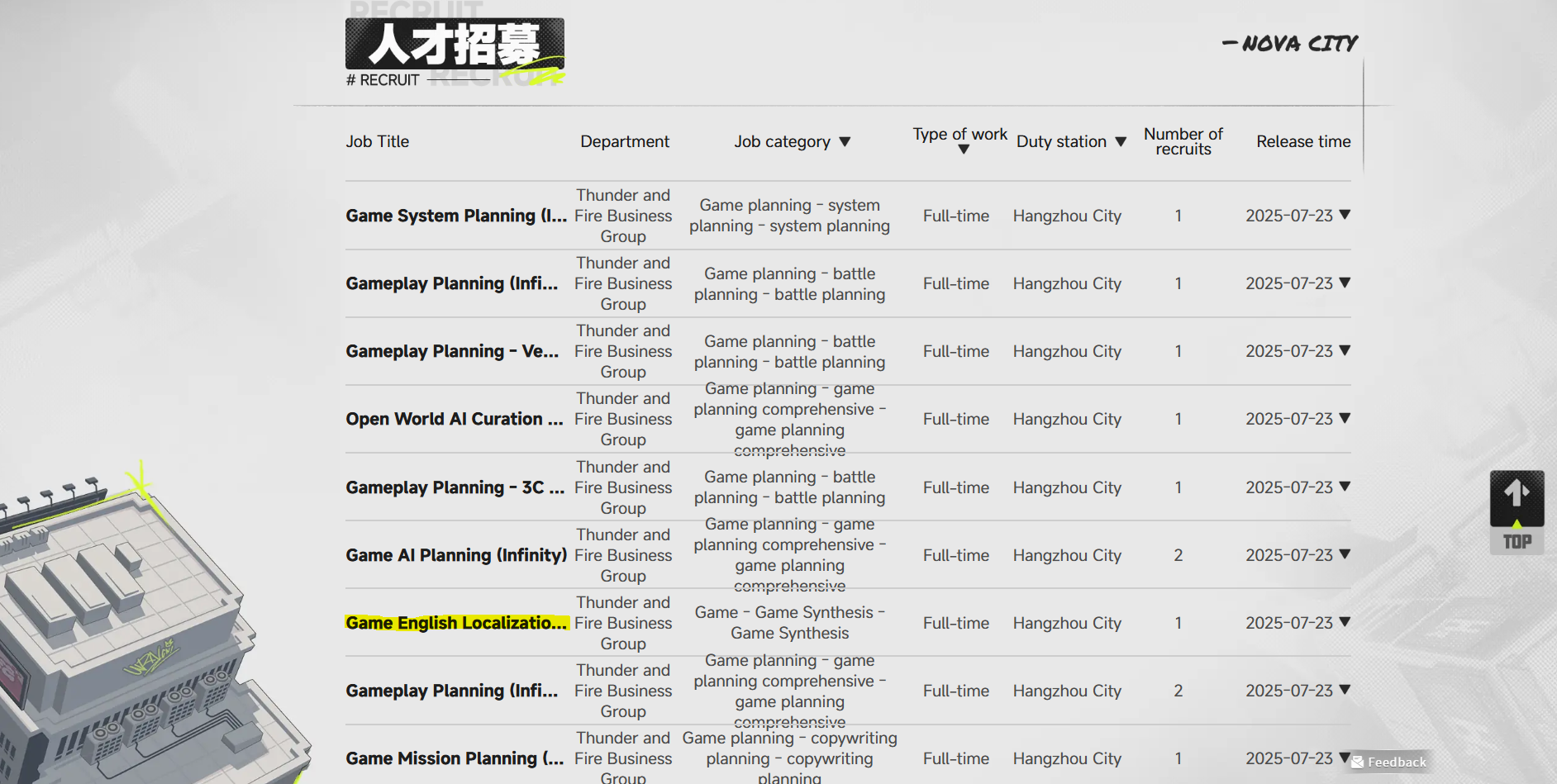Open the highlighted Game English Localization job

[x=457, y=623]
